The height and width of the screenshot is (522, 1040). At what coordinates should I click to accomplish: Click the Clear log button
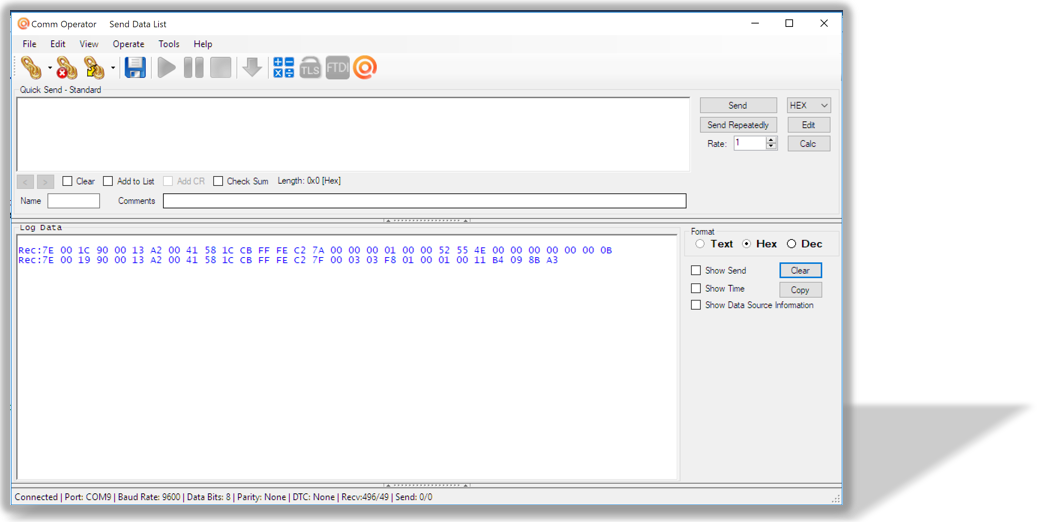click(801, 271)
